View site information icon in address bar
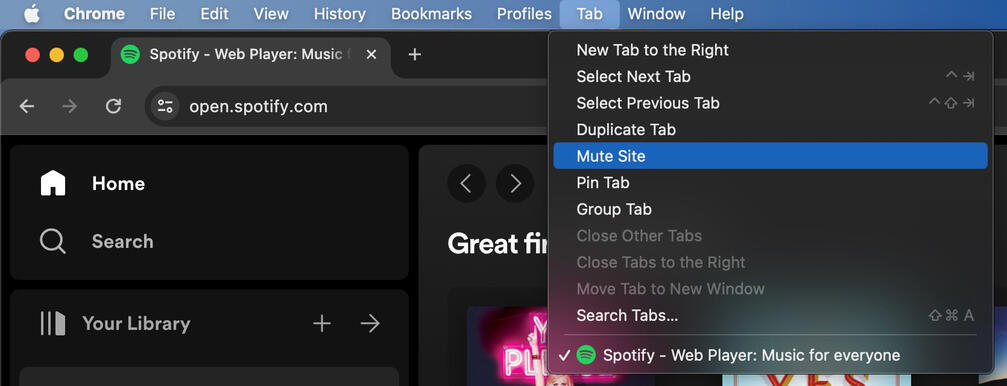 click(x=165, y=106)
